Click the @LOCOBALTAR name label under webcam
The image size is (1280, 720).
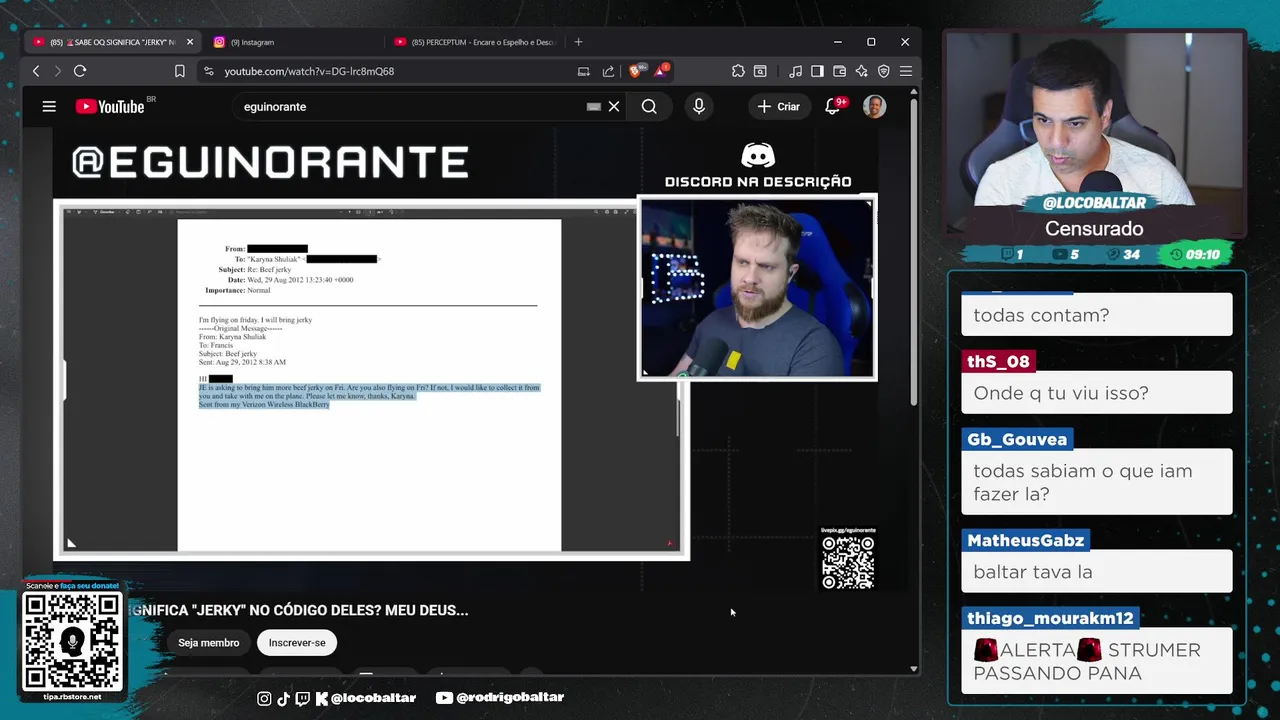point(1094,203)
